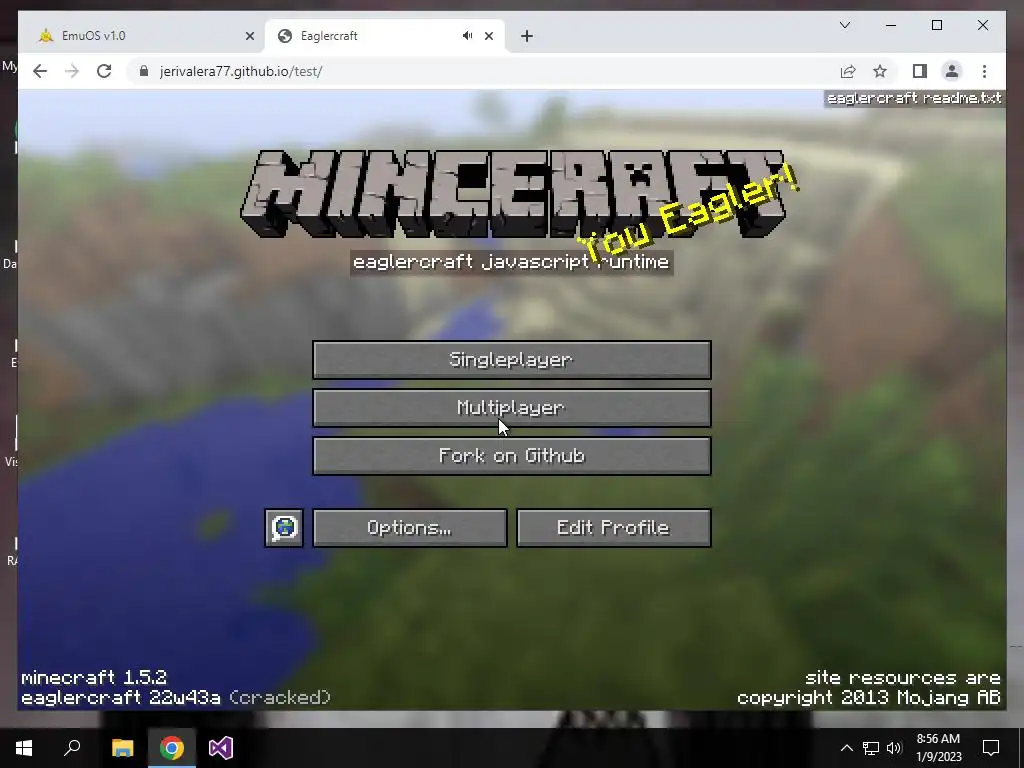Image resolution: width=1024 pixels, height=768 pixels.
Task: Click the eaglercraft javascript runtime subtitle
Action: coord(511,263)
